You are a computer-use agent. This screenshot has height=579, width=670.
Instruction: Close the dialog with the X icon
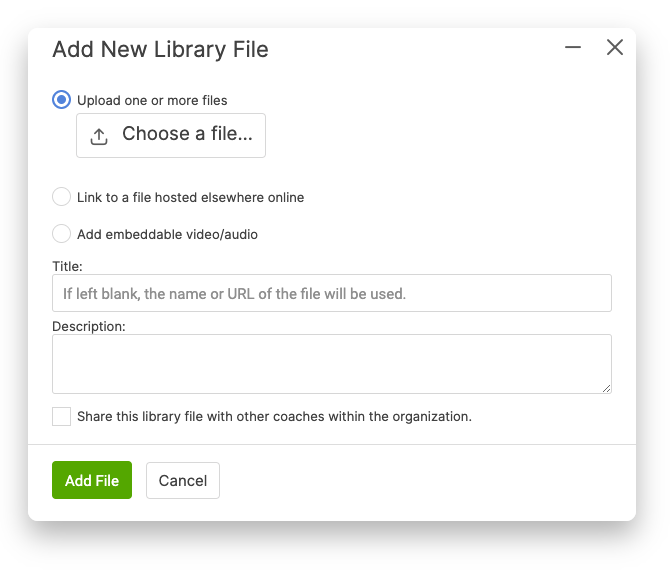coord(614,47)
